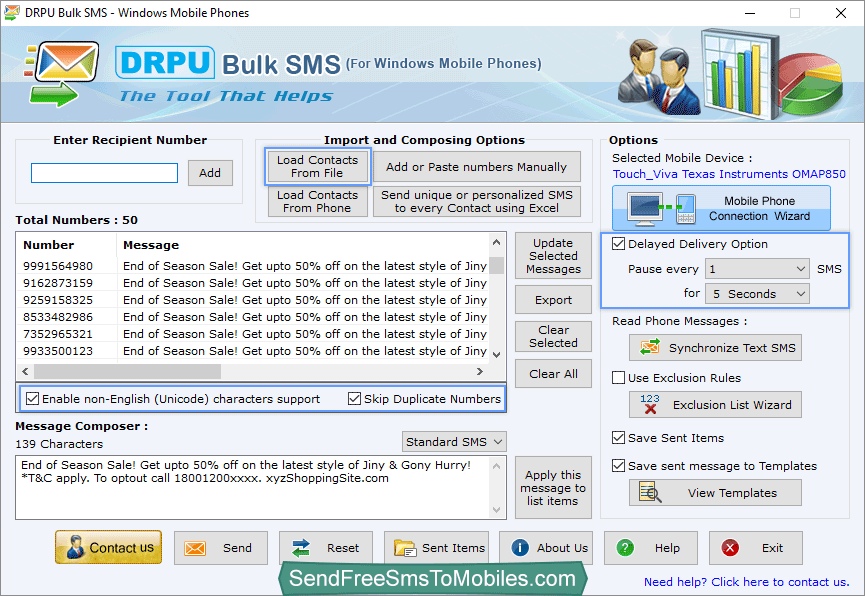
Task: Select the row for number 9933500123
Action: (x=254, y=352)
